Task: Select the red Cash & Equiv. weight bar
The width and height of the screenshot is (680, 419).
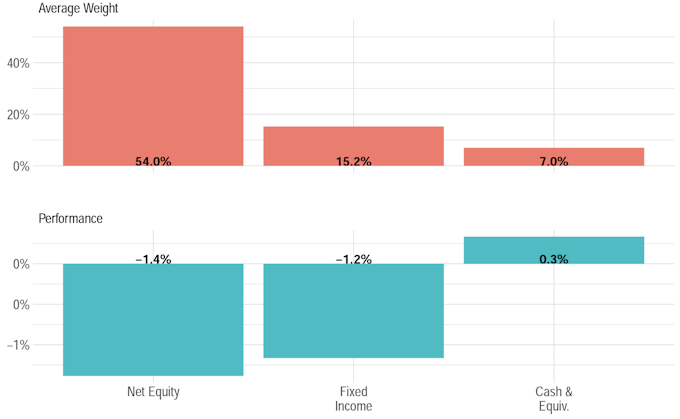Action: tap(554, 154)
